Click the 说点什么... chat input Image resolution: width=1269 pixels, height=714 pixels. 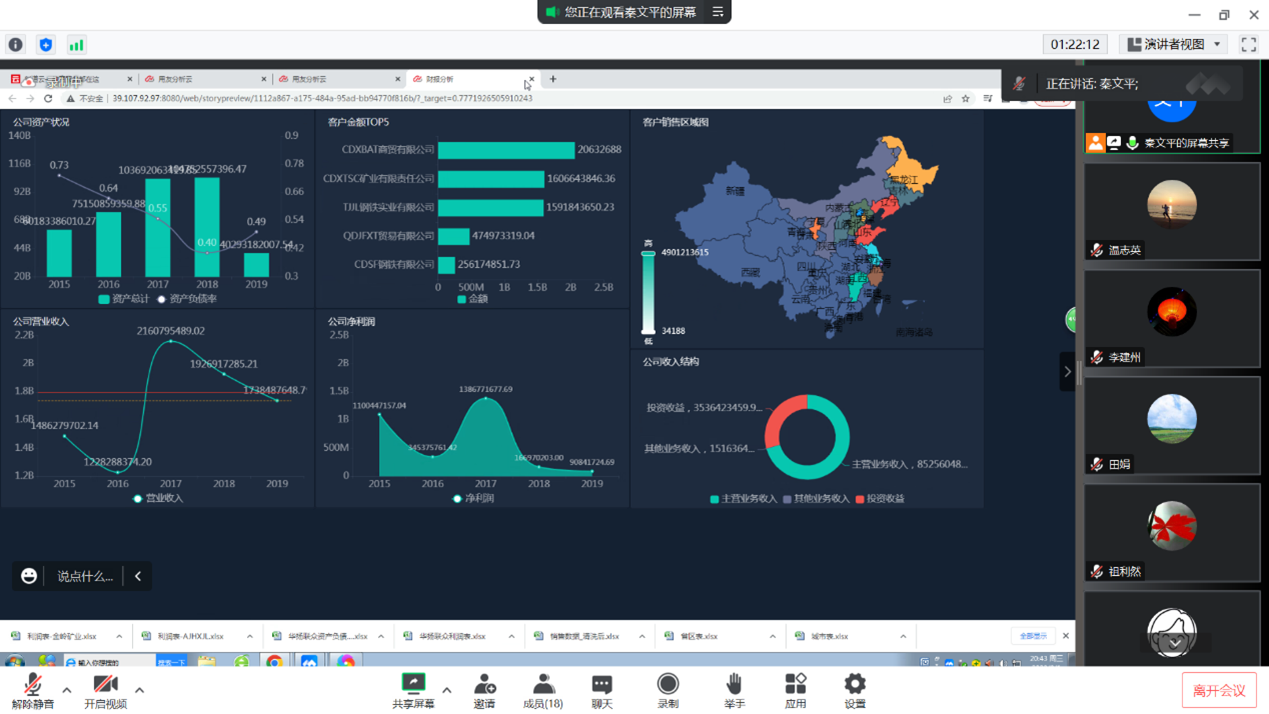[x=85, y=576]
